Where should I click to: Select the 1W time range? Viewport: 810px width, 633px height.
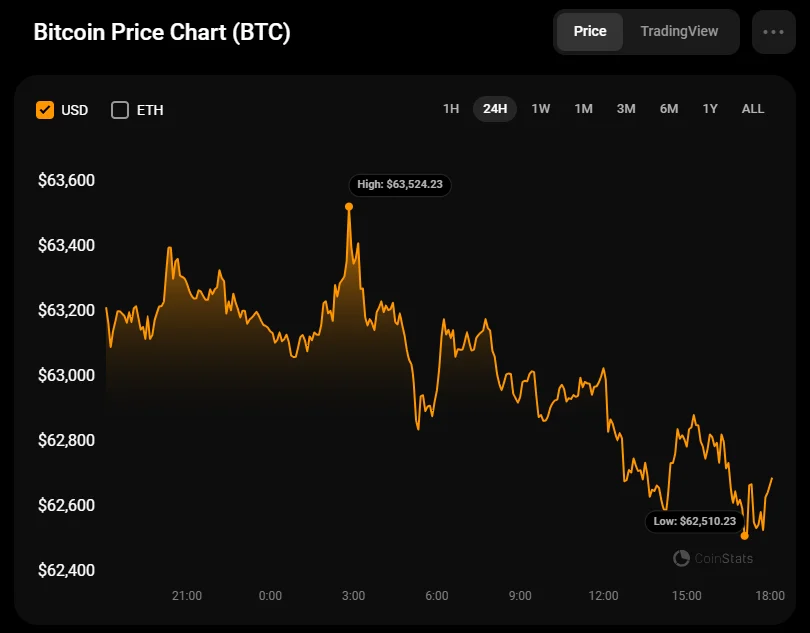click(541, 109)
